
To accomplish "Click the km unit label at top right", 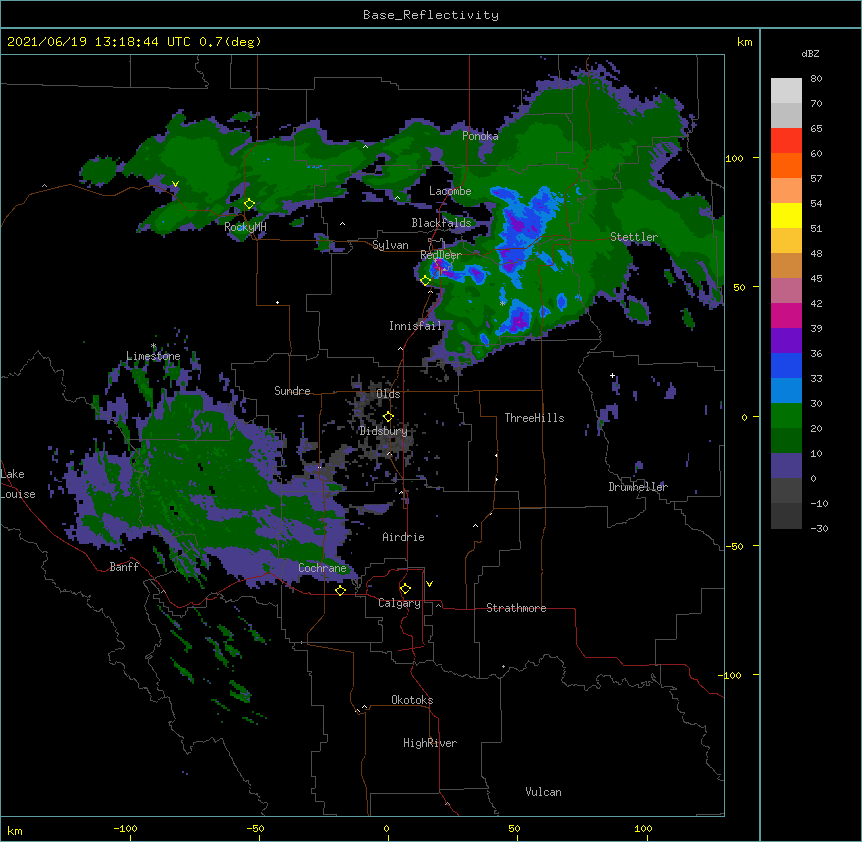I will coord(745,42).
